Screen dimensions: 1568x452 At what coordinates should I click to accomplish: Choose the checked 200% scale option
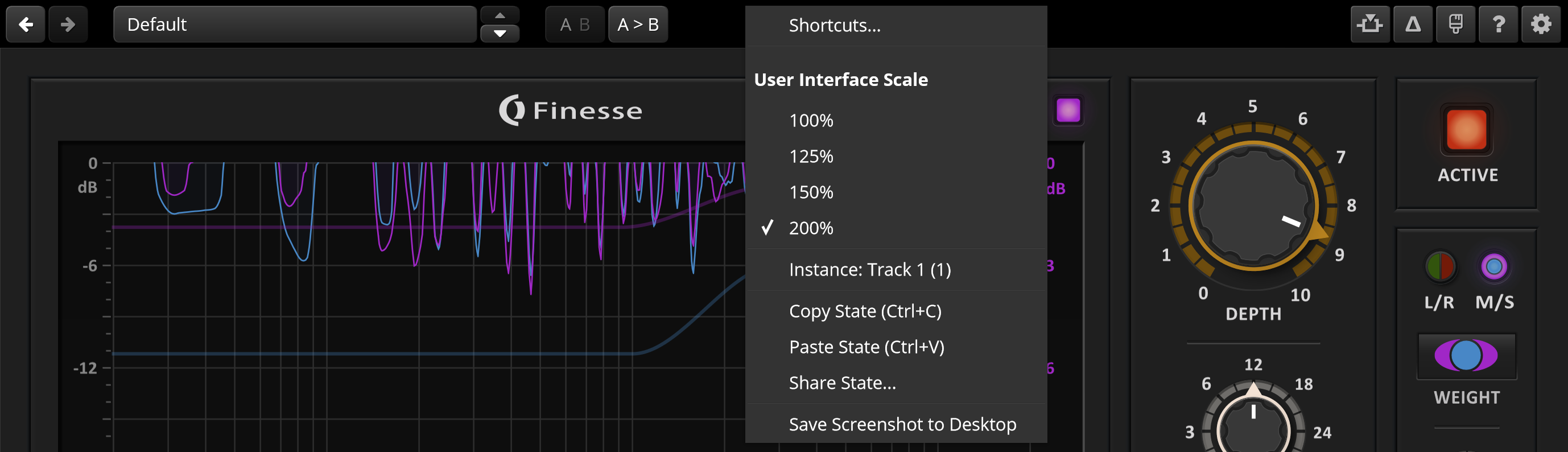click(896, 228)
